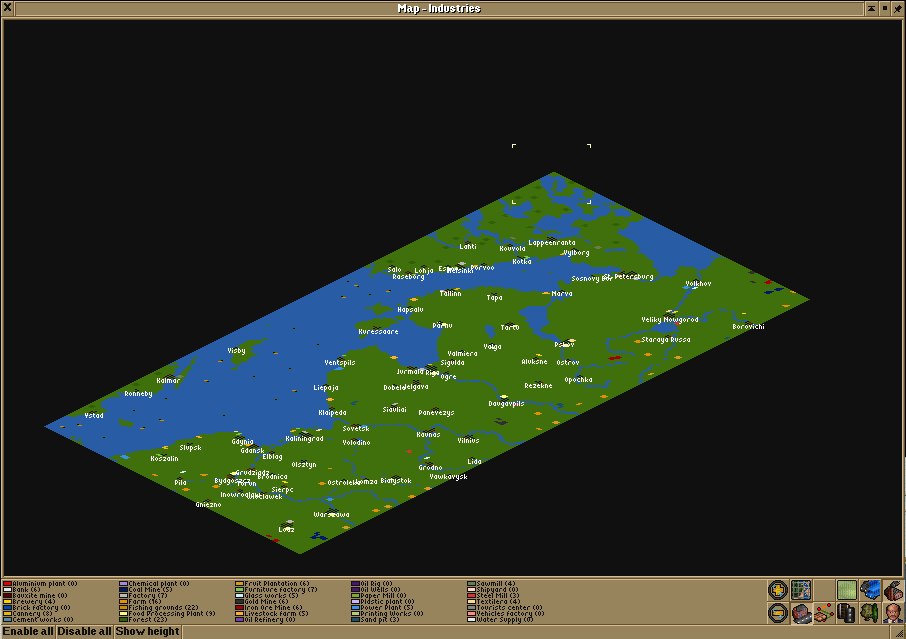Click Lappeenranta town label on map
Screen dimensions: 906x639
pos(552,243)
